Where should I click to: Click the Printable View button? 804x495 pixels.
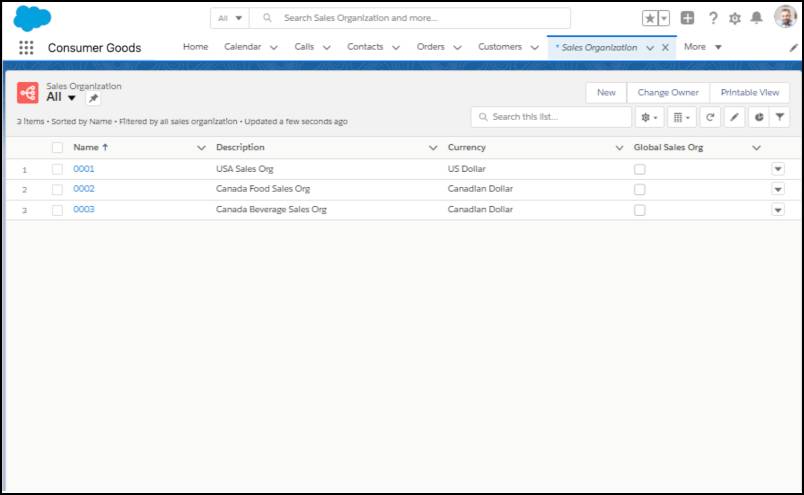coord(750,93)
